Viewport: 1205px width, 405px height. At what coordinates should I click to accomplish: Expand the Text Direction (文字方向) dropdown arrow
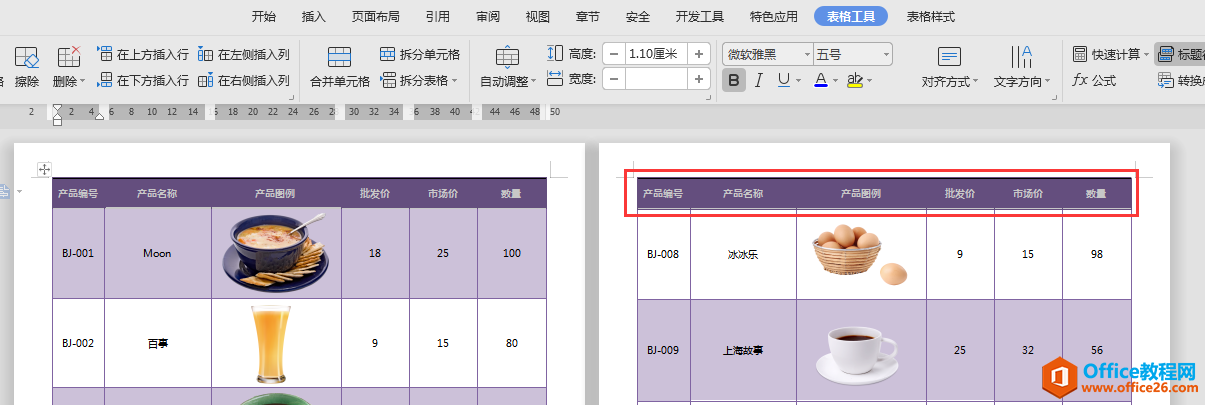pyautogui.click(x=1048, y=81)
